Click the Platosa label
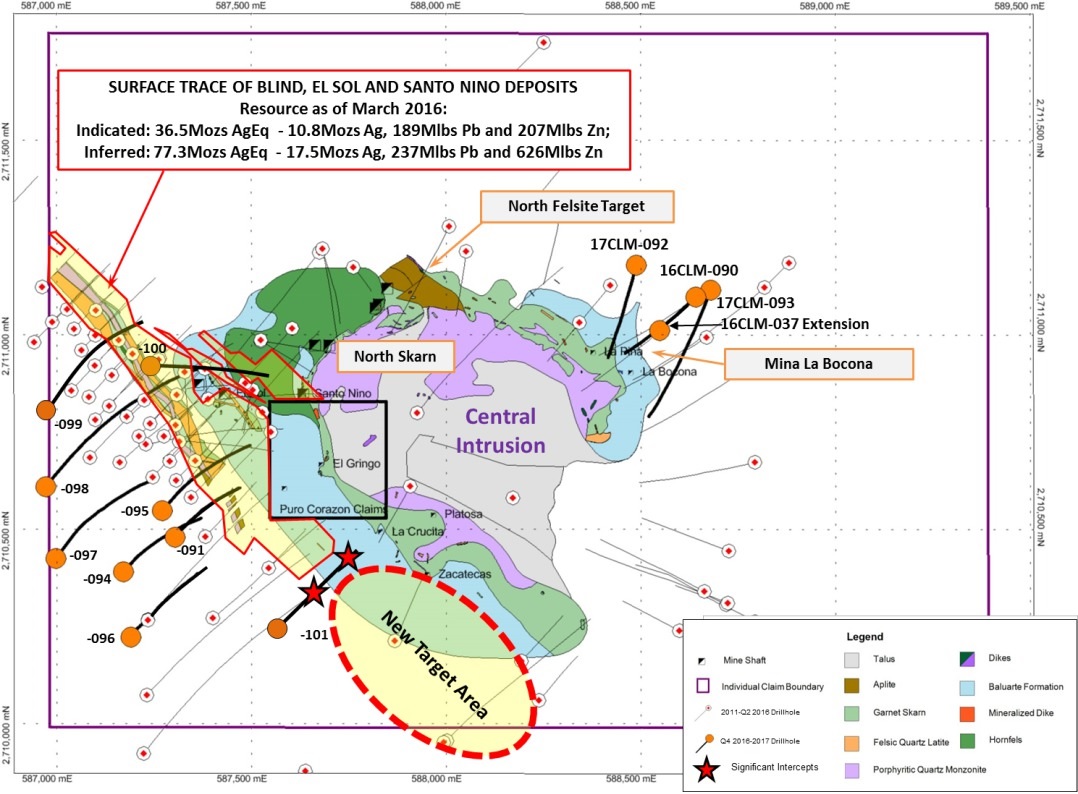The image size is (1078, 794). [463, 514]
